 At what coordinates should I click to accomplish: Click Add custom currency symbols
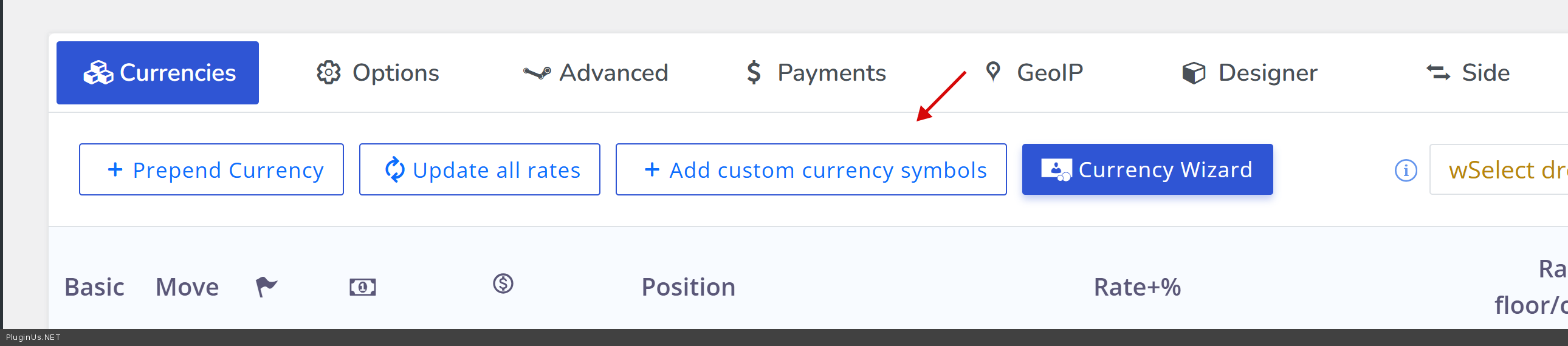811,169
